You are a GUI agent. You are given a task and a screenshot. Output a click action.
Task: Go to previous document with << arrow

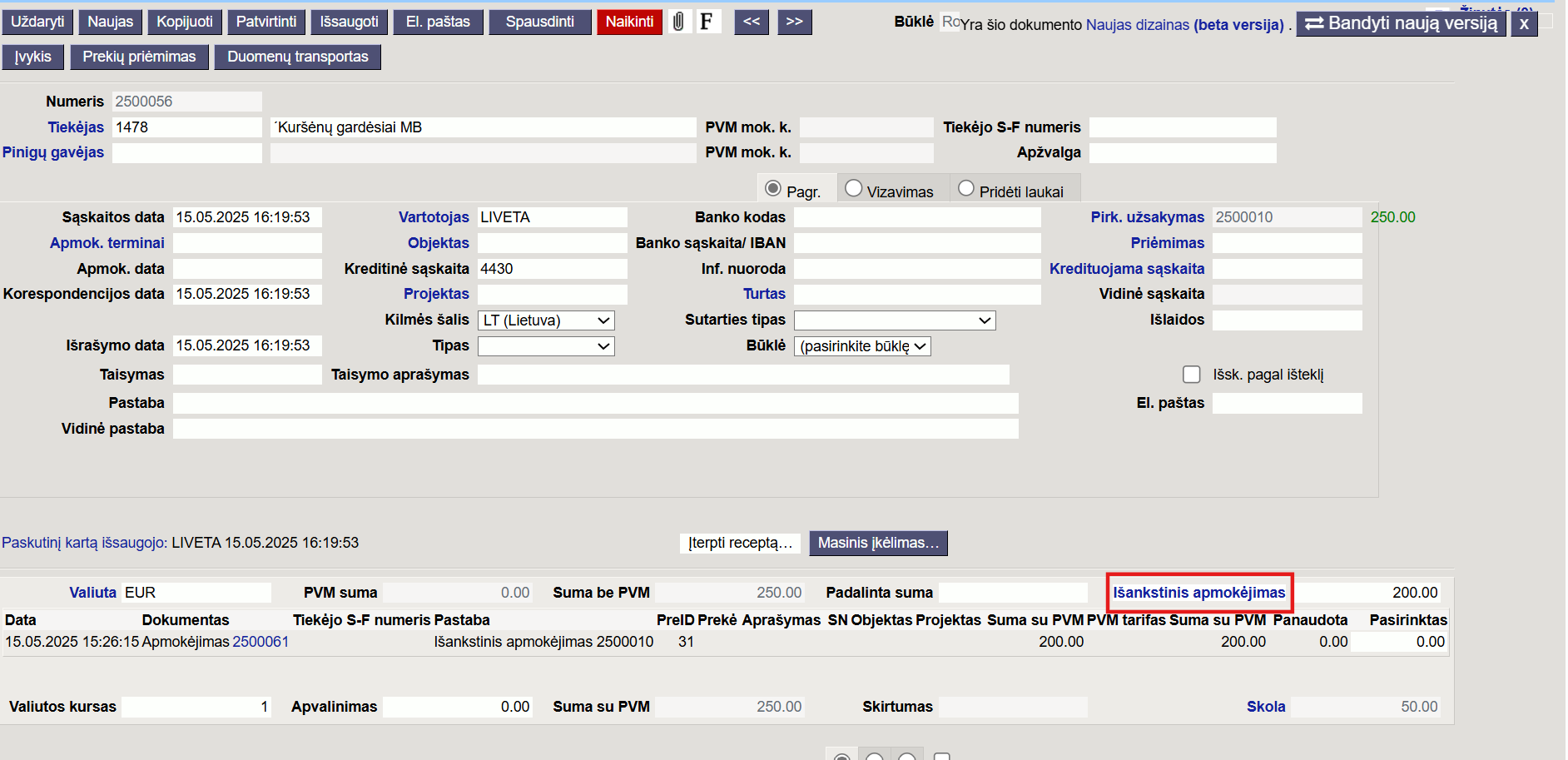click(752, 22)
